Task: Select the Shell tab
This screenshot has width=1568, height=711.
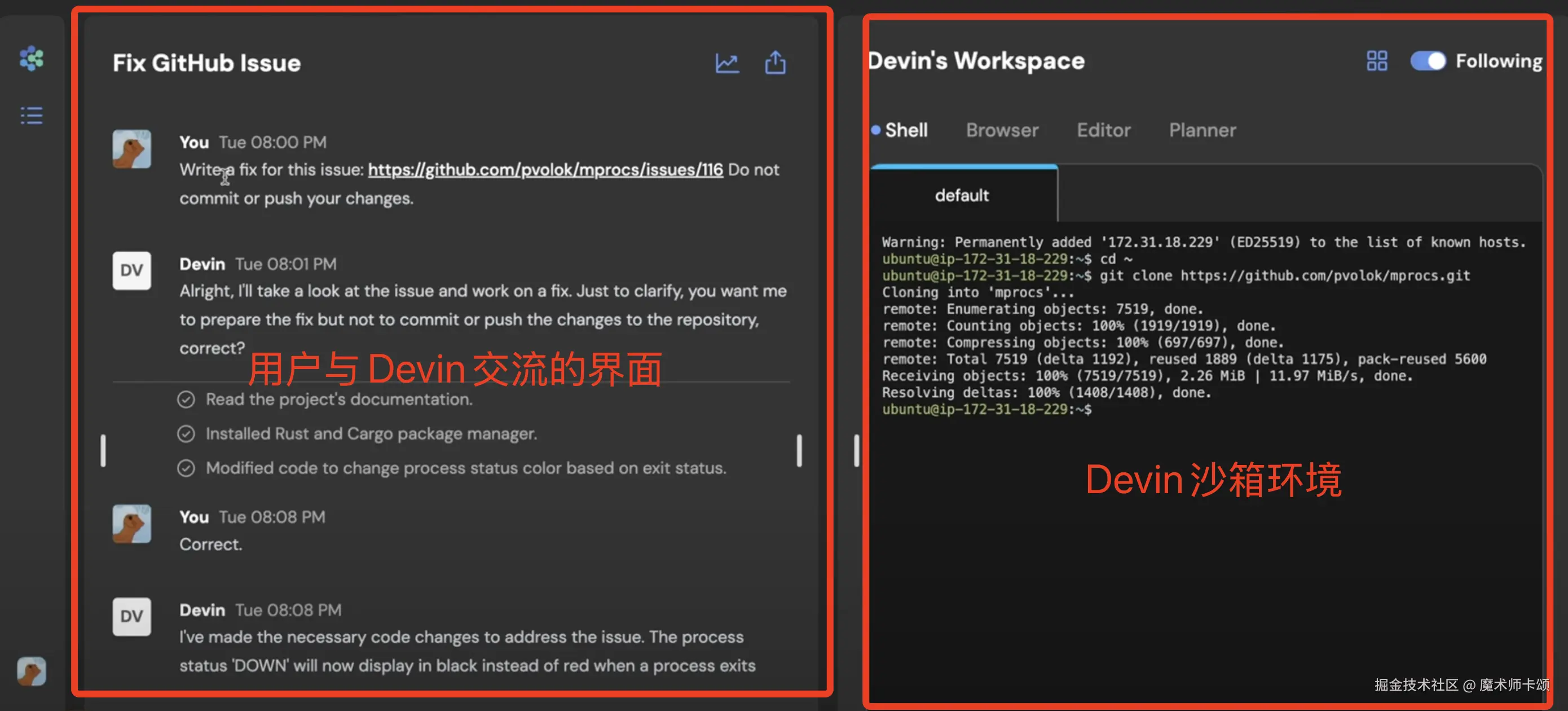Action: click(x=905, y=130)
